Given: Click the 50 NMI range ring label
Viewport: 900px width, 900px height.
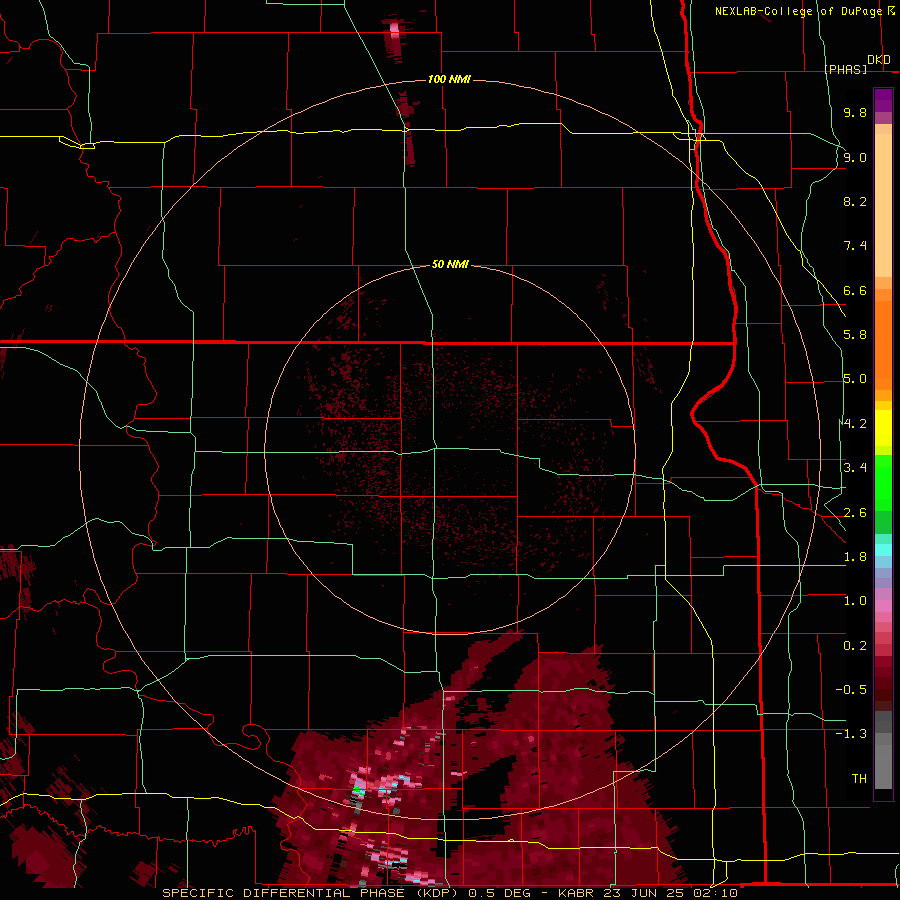Looking at the screenshot, I should 450,264.
